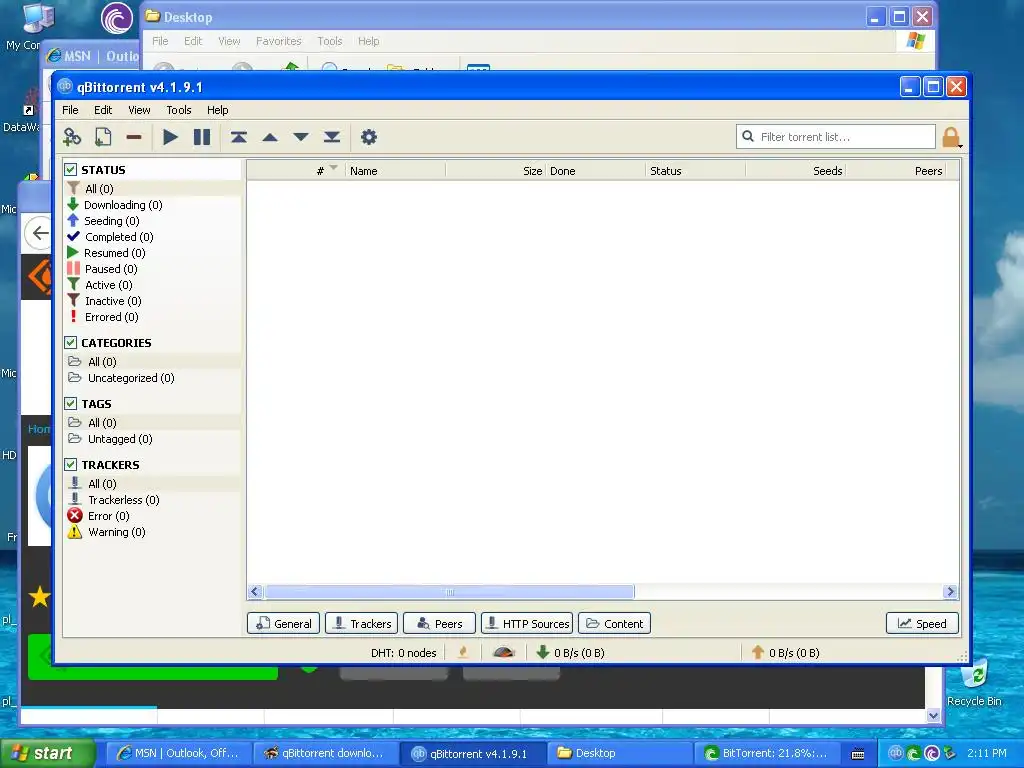The width and height of the screenshot is (1024, 768).
Task: Switch to Desktop taskbar button
Action: point(618,753)
